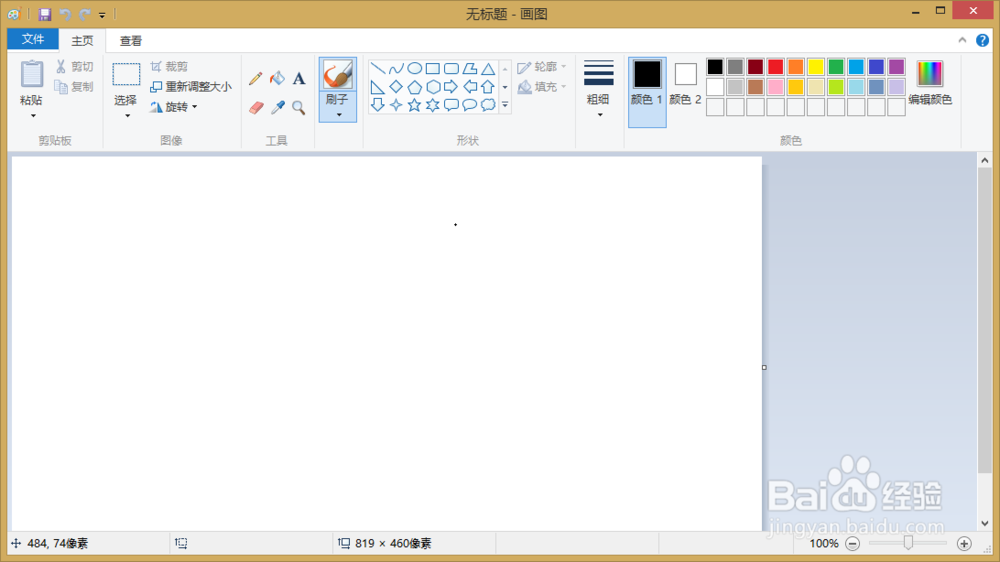This screenshot has width=1000, height=562.
Task: Choose the Cloud callout shape
Action: pyautogui.click(x=488, y=105)
